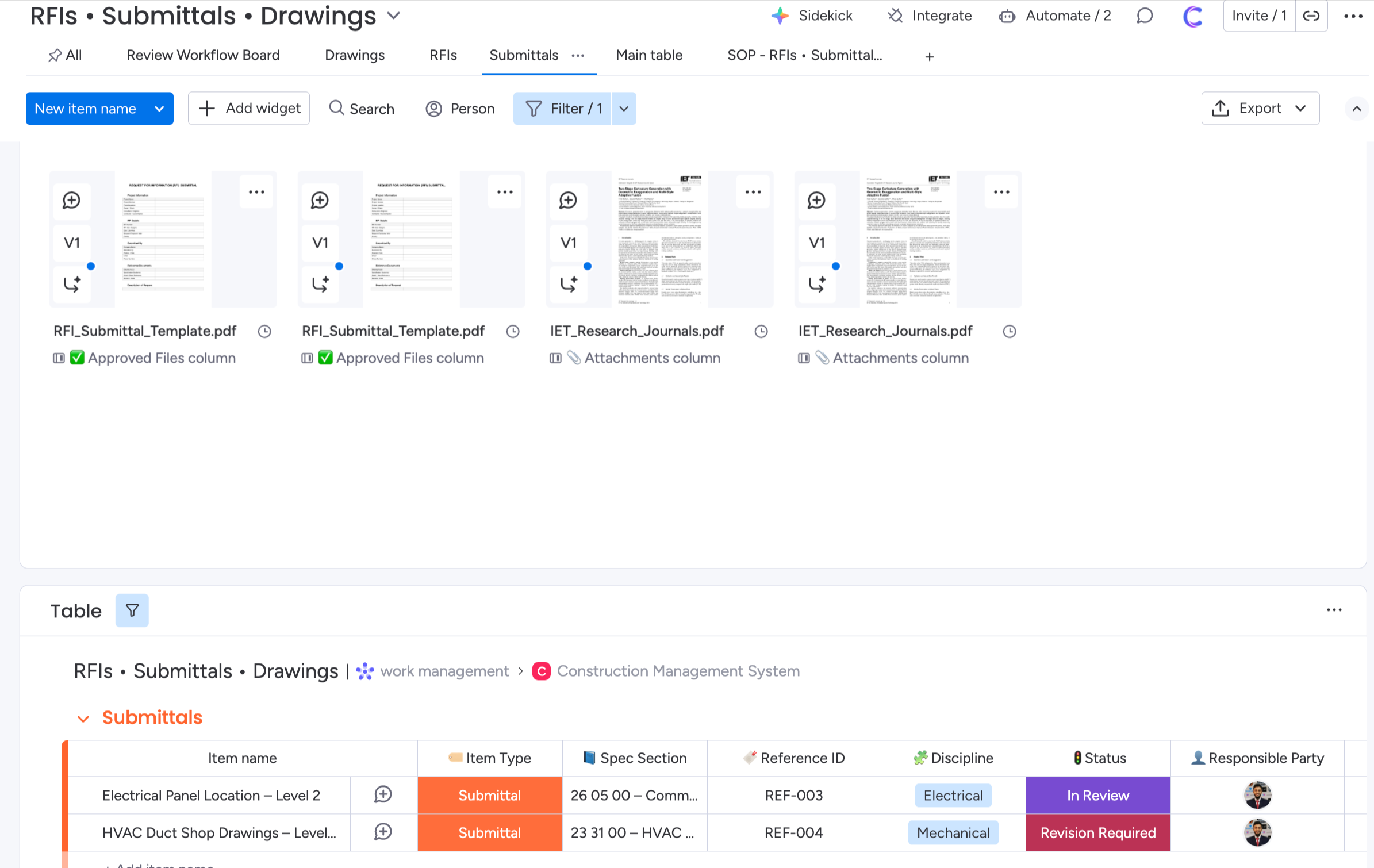The height and width of the screenshot is (868, 1374).
Task: Click the Revision Required status cell
Action: point(1097,832)
